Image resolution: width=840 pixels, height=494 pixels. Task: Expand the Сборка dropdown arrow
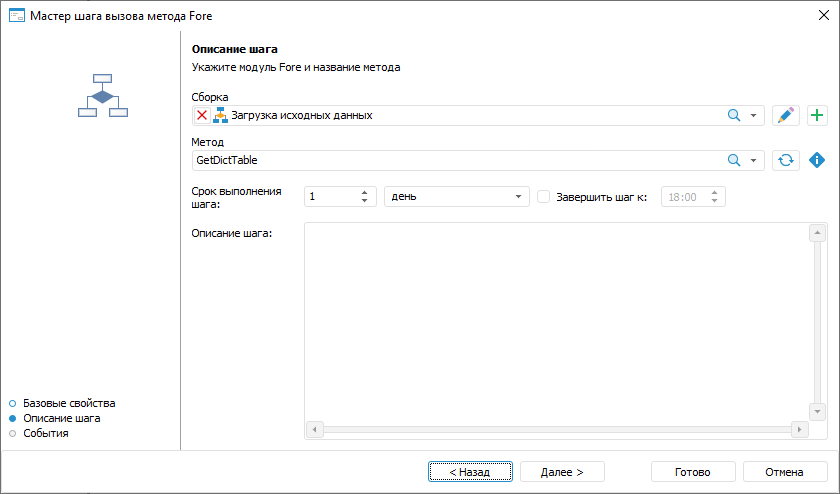[x=754, y=116]
